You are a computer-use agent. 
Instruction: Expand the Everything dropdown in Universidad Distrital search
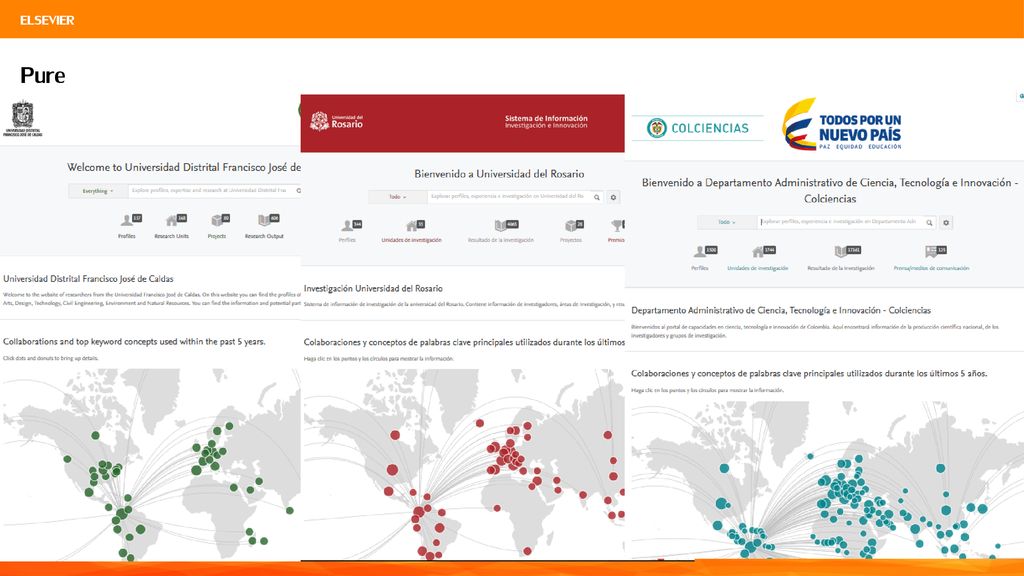97,191
